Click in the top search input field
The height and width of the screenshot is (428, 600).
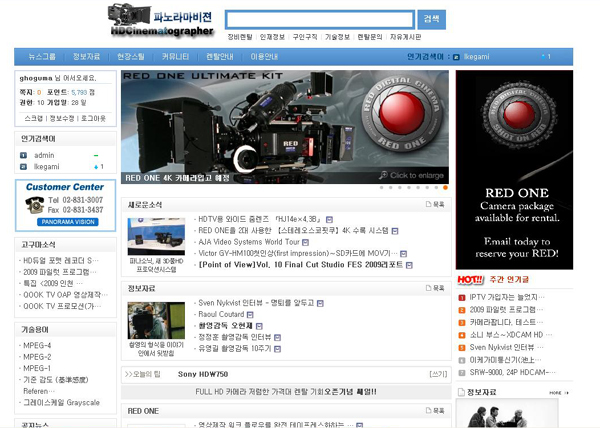[x=319, y=19]
